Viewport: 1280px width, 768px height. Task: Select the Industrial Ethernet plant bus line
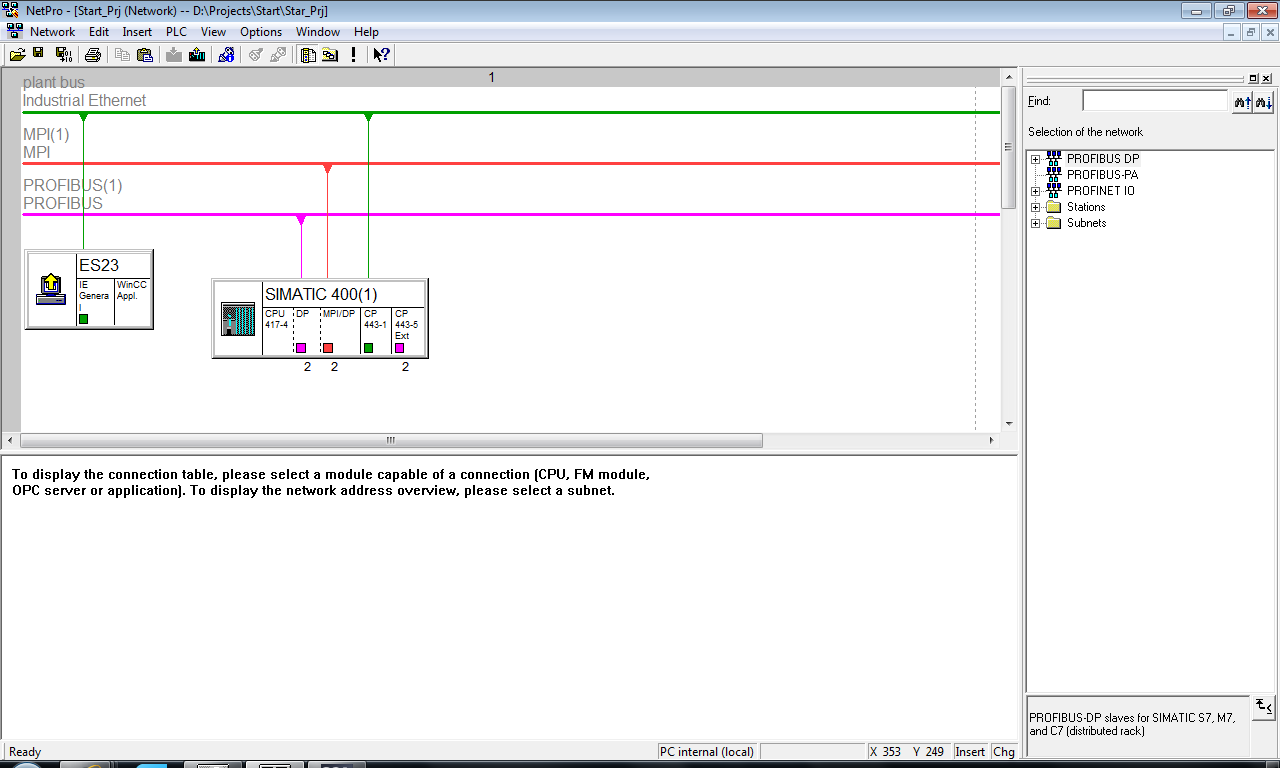coord(510,112)
